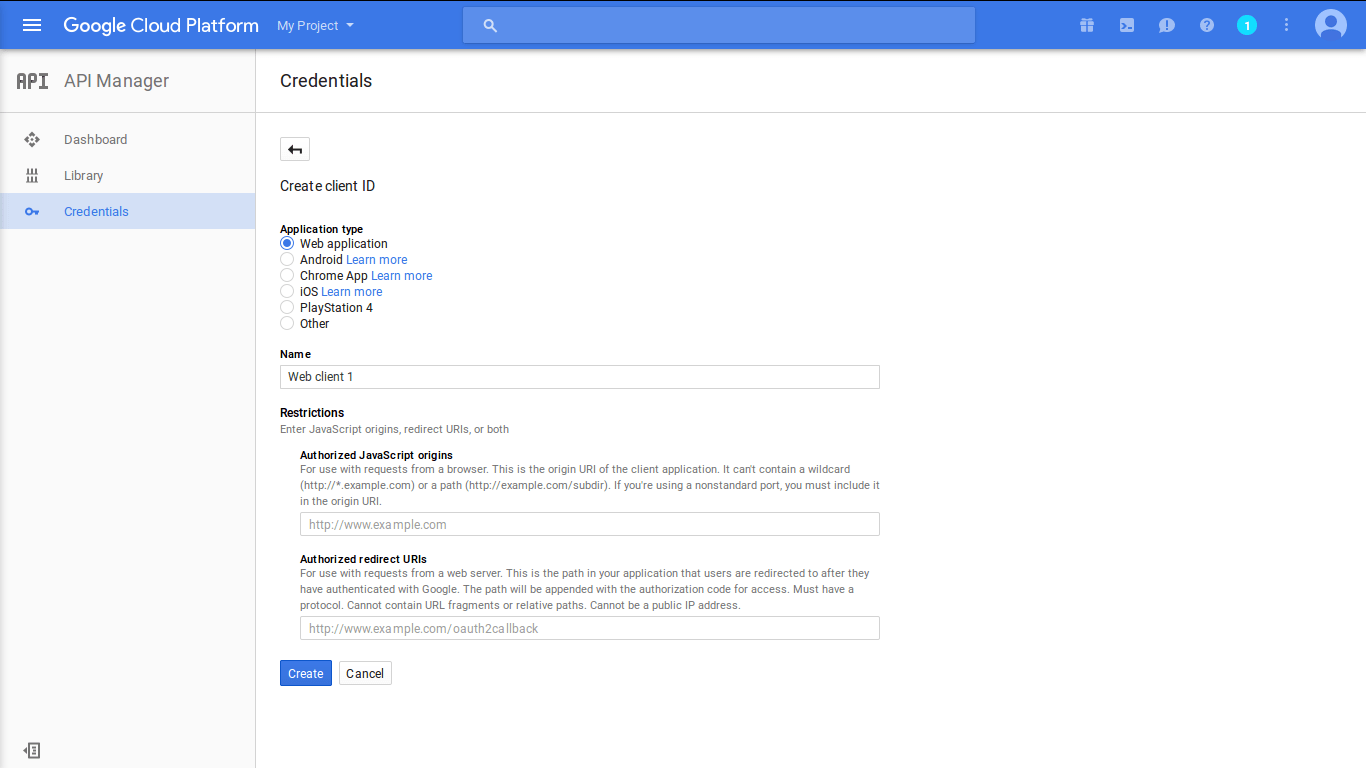Collapse the side panel with bottom icon

pyautogui.click(x=32, y=750)
